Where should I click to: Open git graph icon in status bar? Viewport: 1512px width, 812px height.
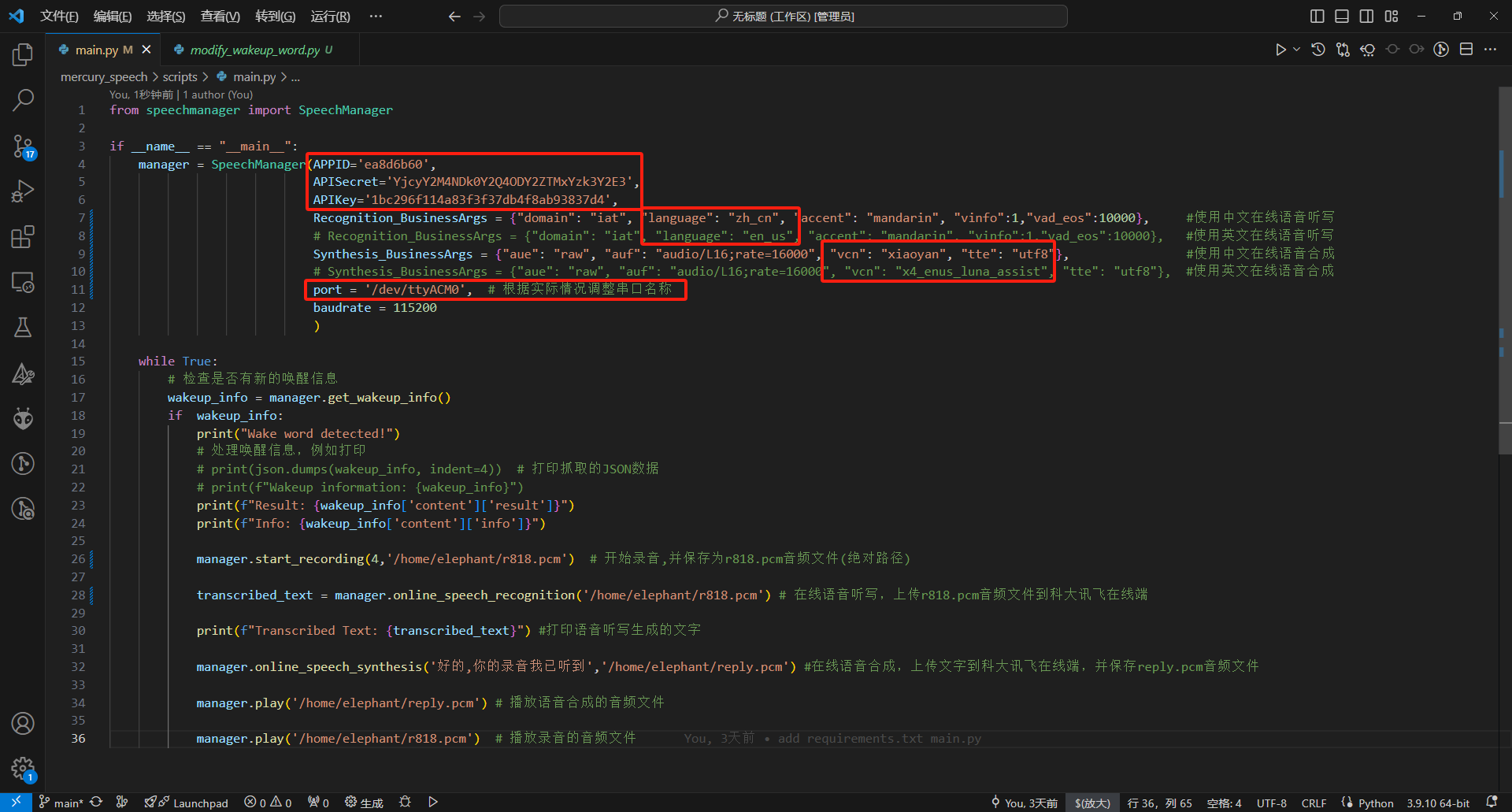click(x=122, y=802)
